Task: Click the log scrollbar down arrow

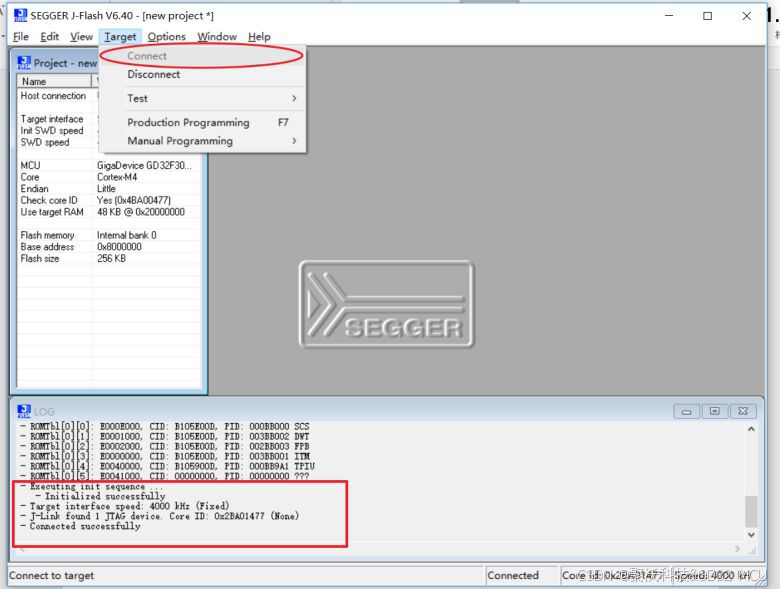Action: click(x=751, y=535)
